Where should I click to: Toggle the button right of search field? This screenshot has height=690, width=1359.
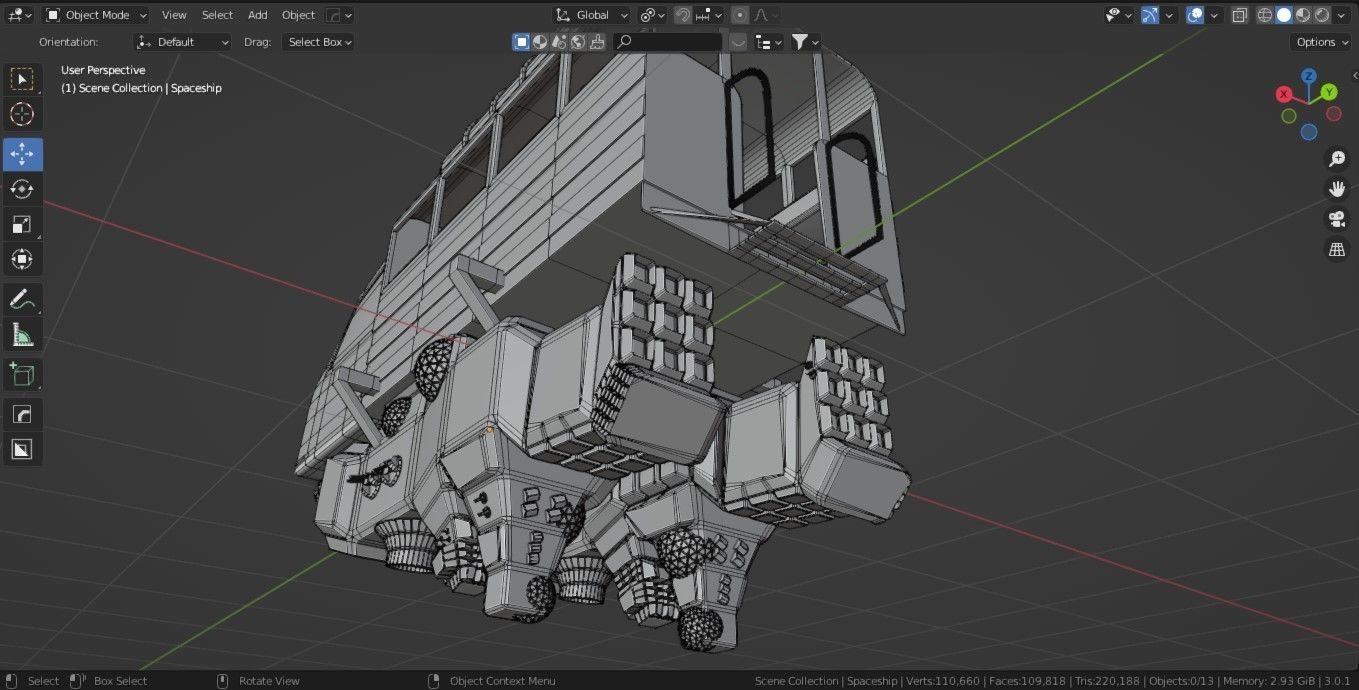(x=738, y=42)
